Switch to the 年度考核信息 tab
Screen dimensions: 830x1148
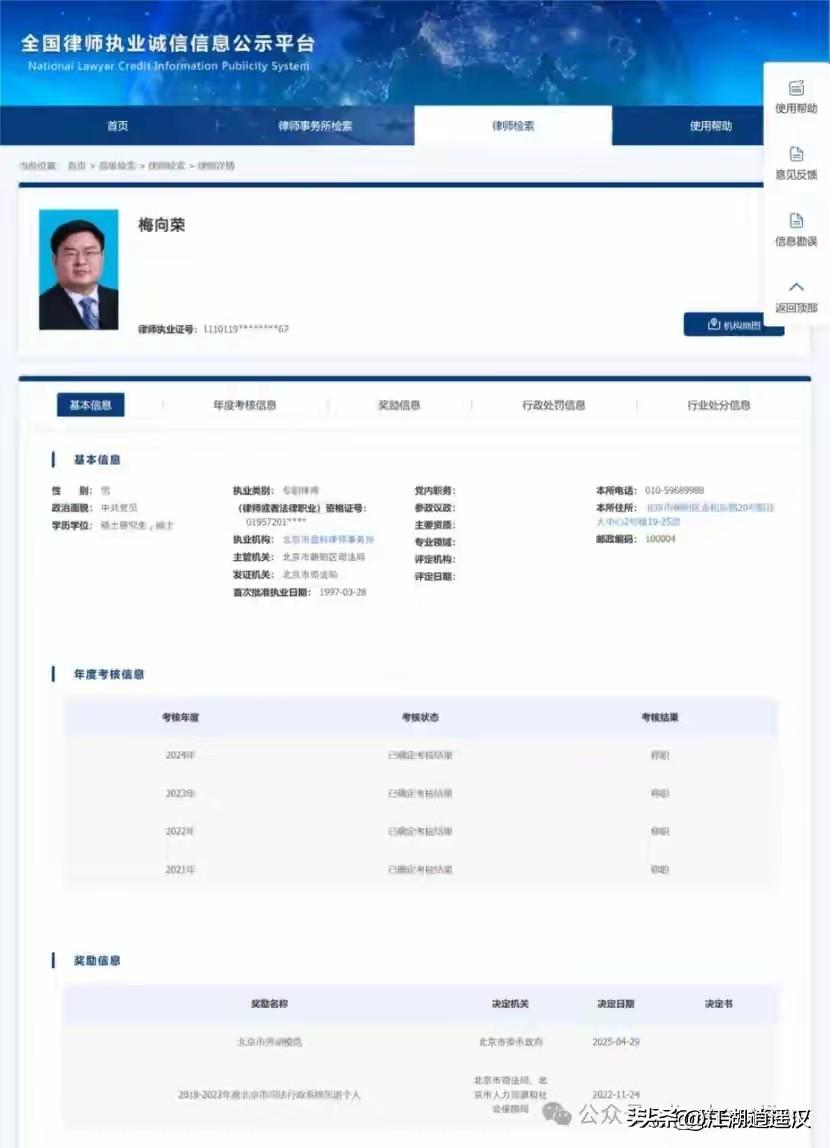[244, 405]
